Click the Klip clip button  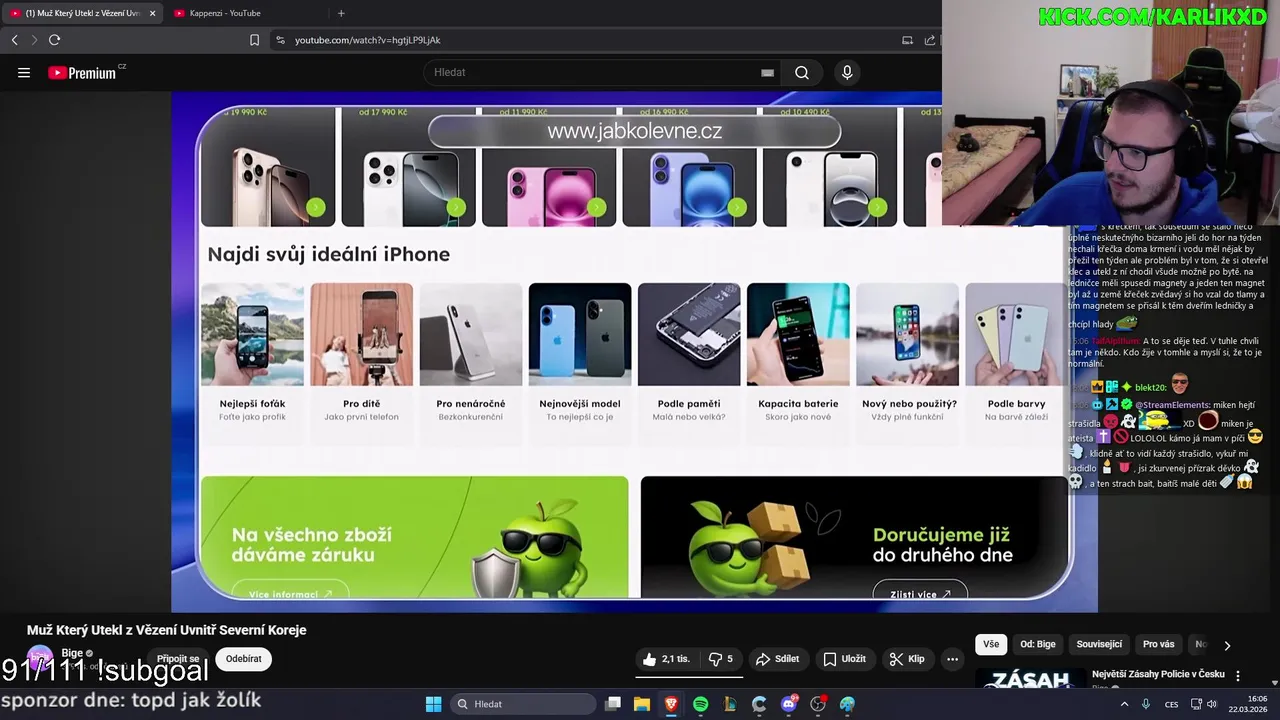click(x=906, y=659)
